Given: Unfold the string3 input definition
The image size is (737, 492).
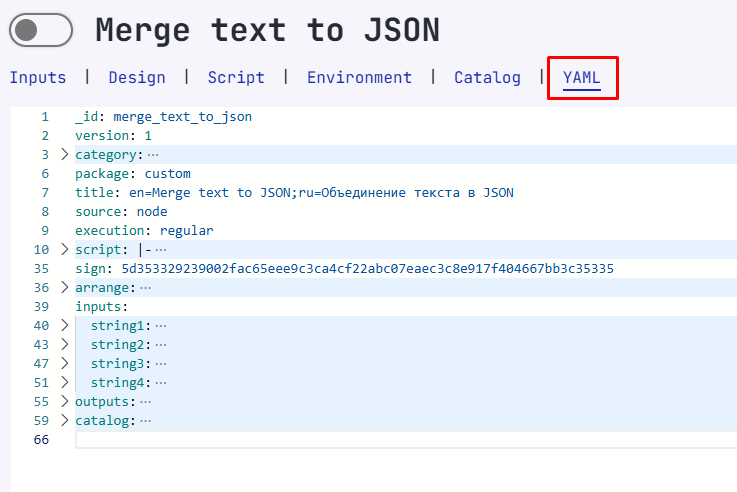Looking at the screenshot, I should pyautogui.click(x=65, y=364).
